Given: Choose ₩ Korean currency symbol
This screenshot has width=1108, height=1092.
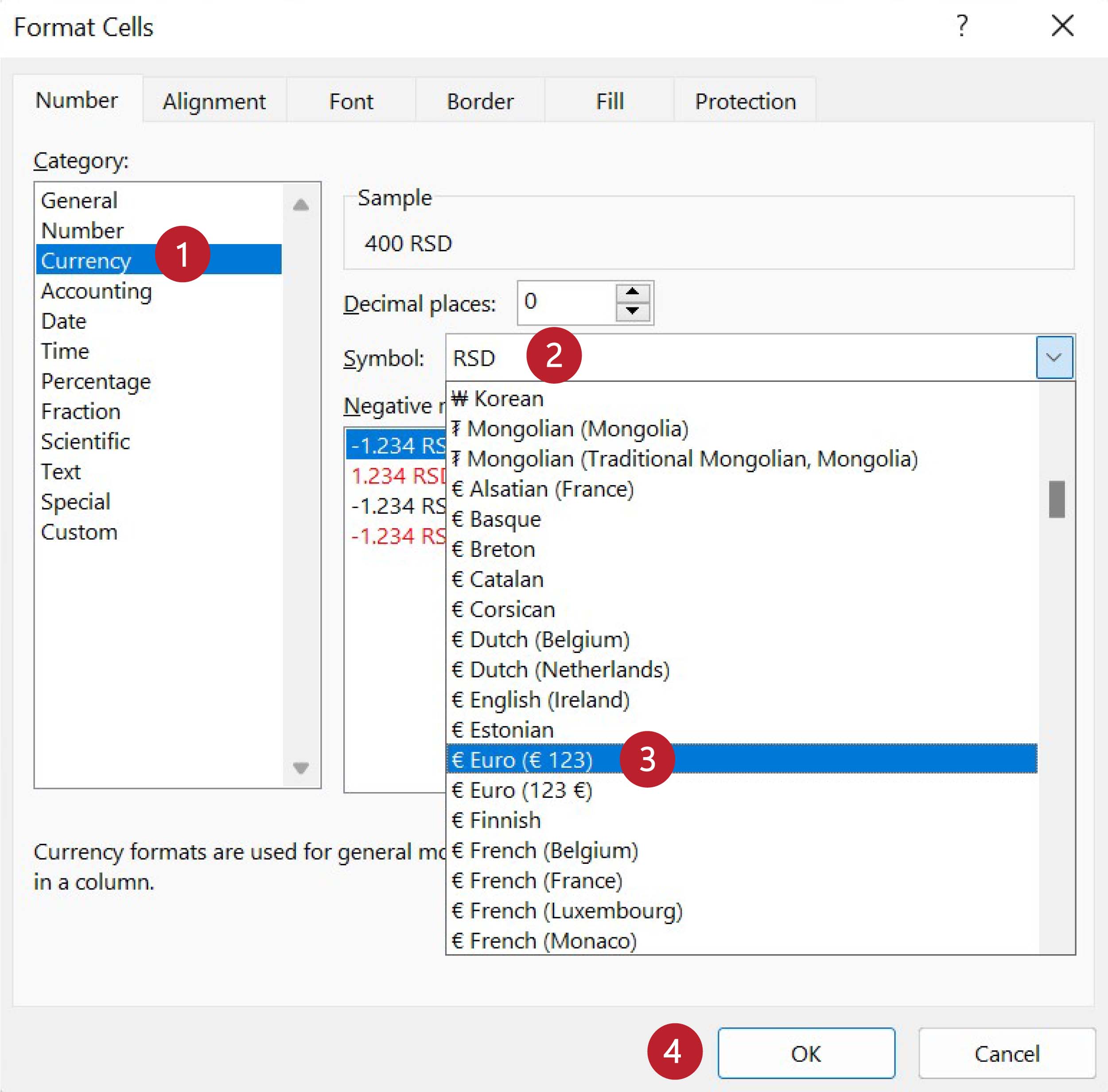Looking at the screenshot, I should (x=497, y=398).
